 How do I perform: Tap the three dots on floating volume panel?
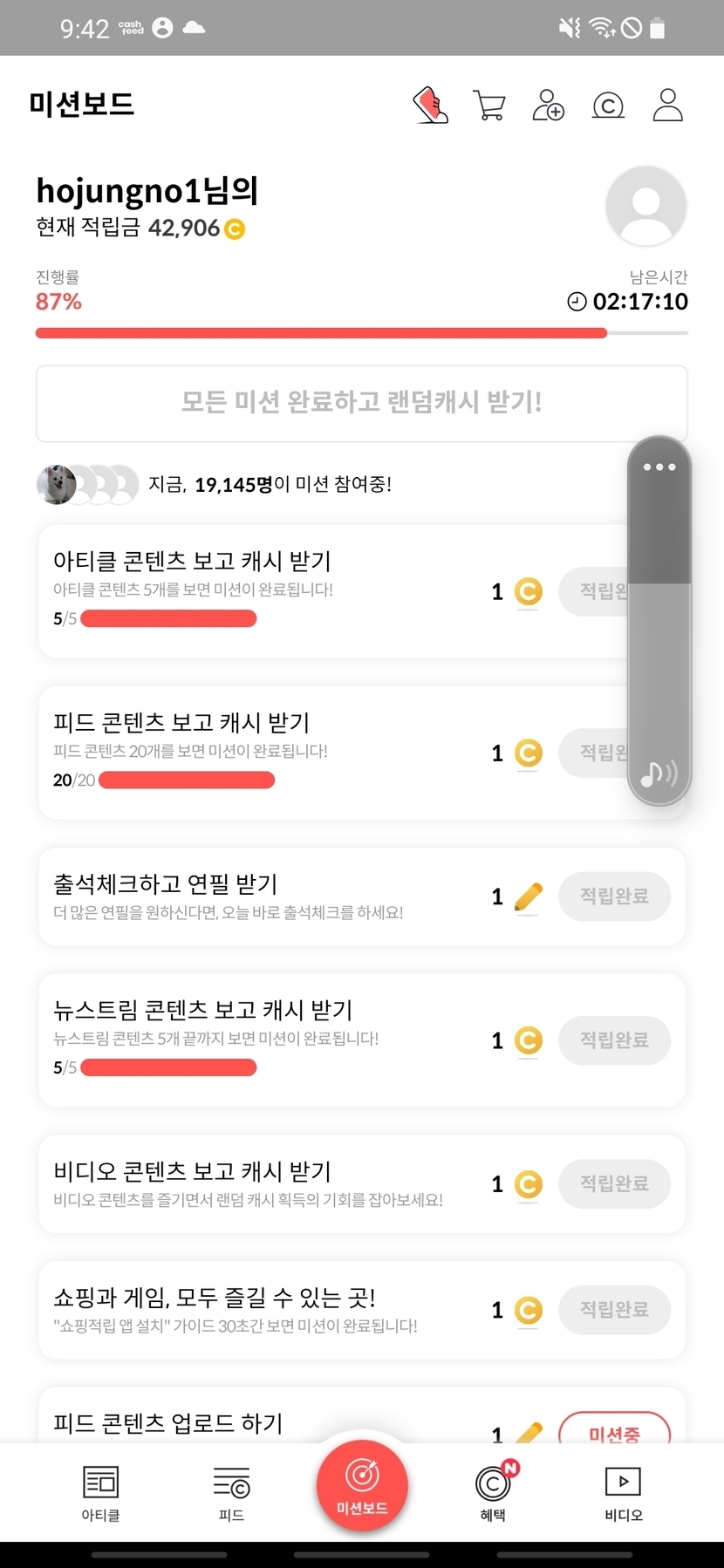(x=659, y=467)
